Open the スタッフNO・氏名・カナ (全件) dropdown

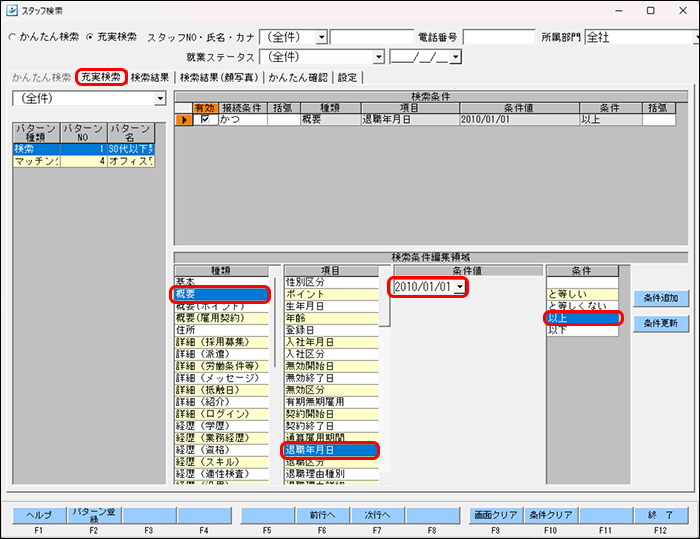click(321, 37)
